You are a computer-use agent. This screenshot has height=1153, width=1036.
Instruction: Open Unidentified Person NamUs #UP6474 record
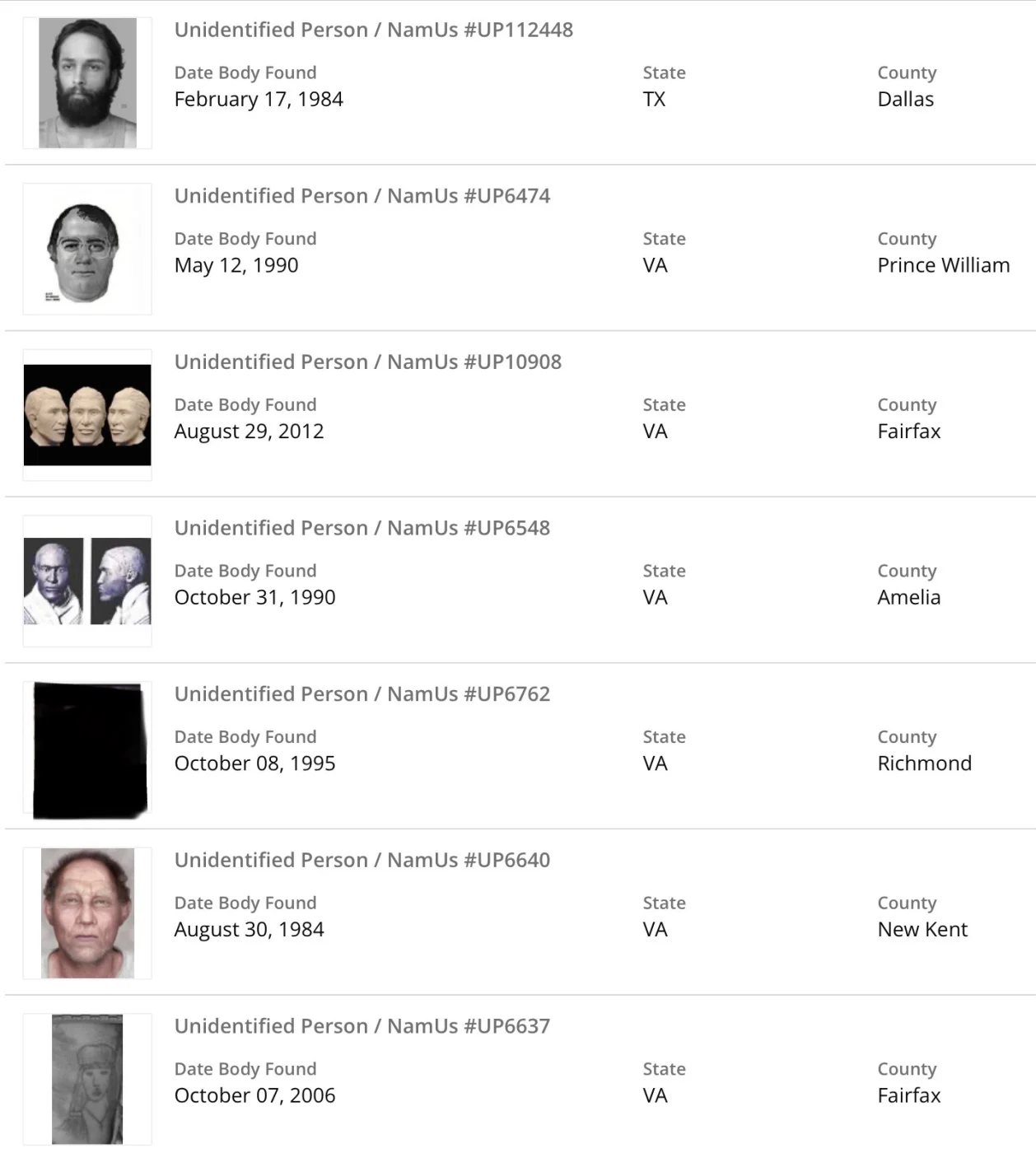tap(362, 196)
